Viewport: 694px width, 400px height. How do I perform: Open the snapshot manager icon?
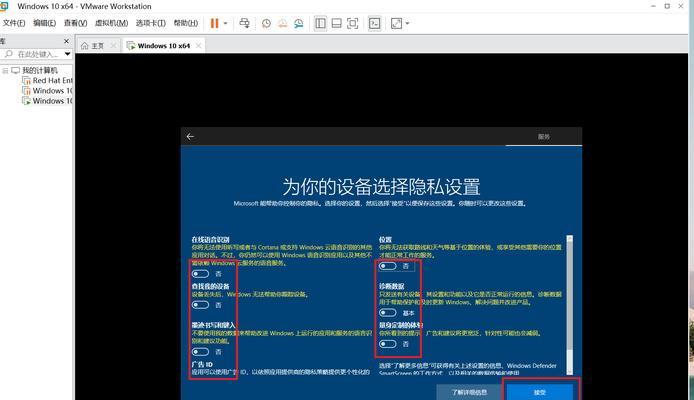[x=299, y=23]
